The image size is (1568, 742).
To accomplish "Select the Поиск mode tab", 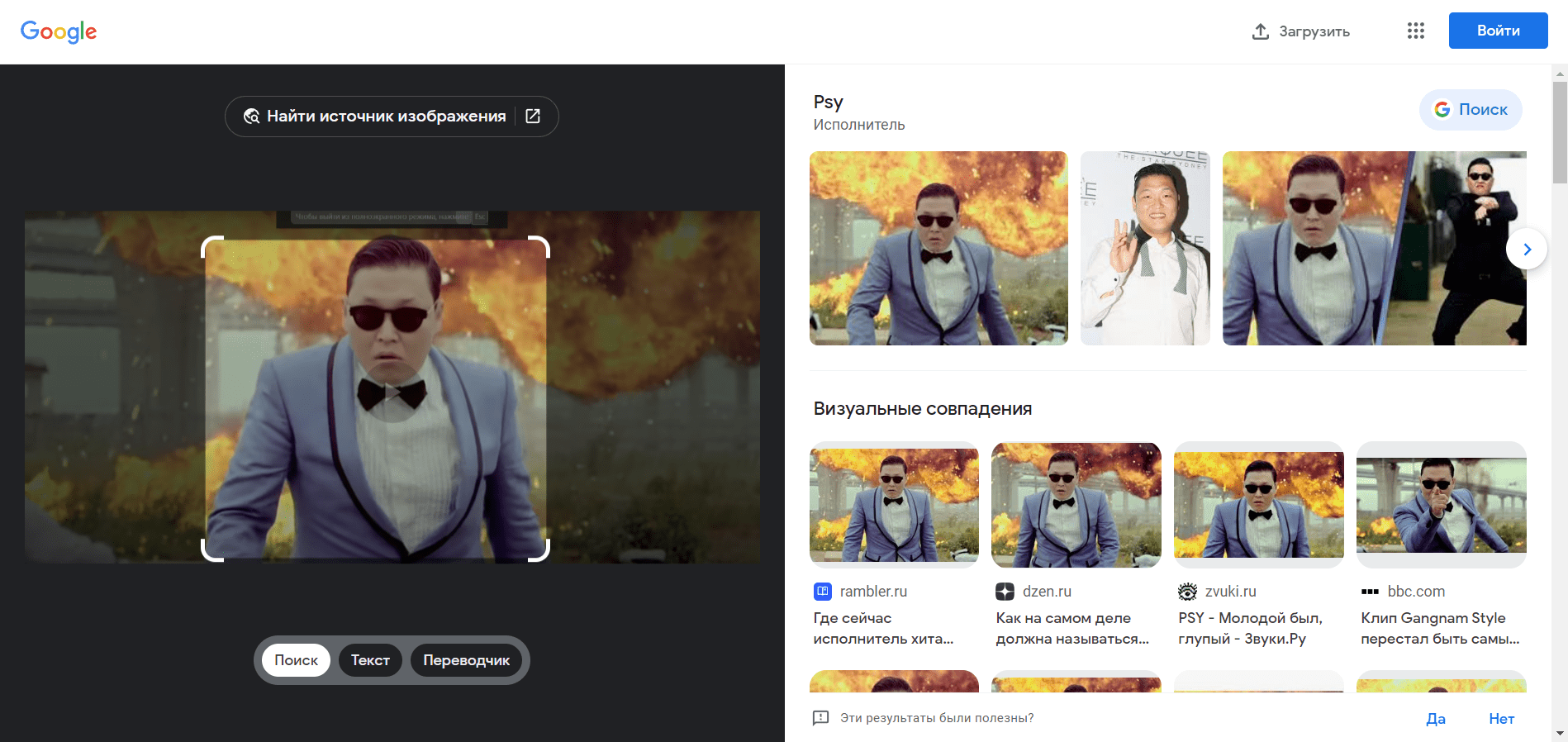I will pyautogui.click(x=296, y=660).
